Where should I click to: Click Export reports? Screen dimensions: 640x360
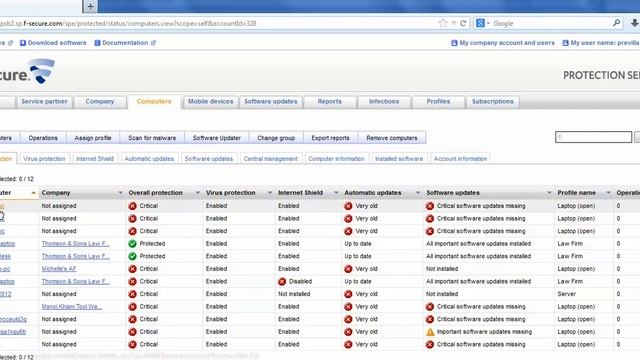click(330, 138)
